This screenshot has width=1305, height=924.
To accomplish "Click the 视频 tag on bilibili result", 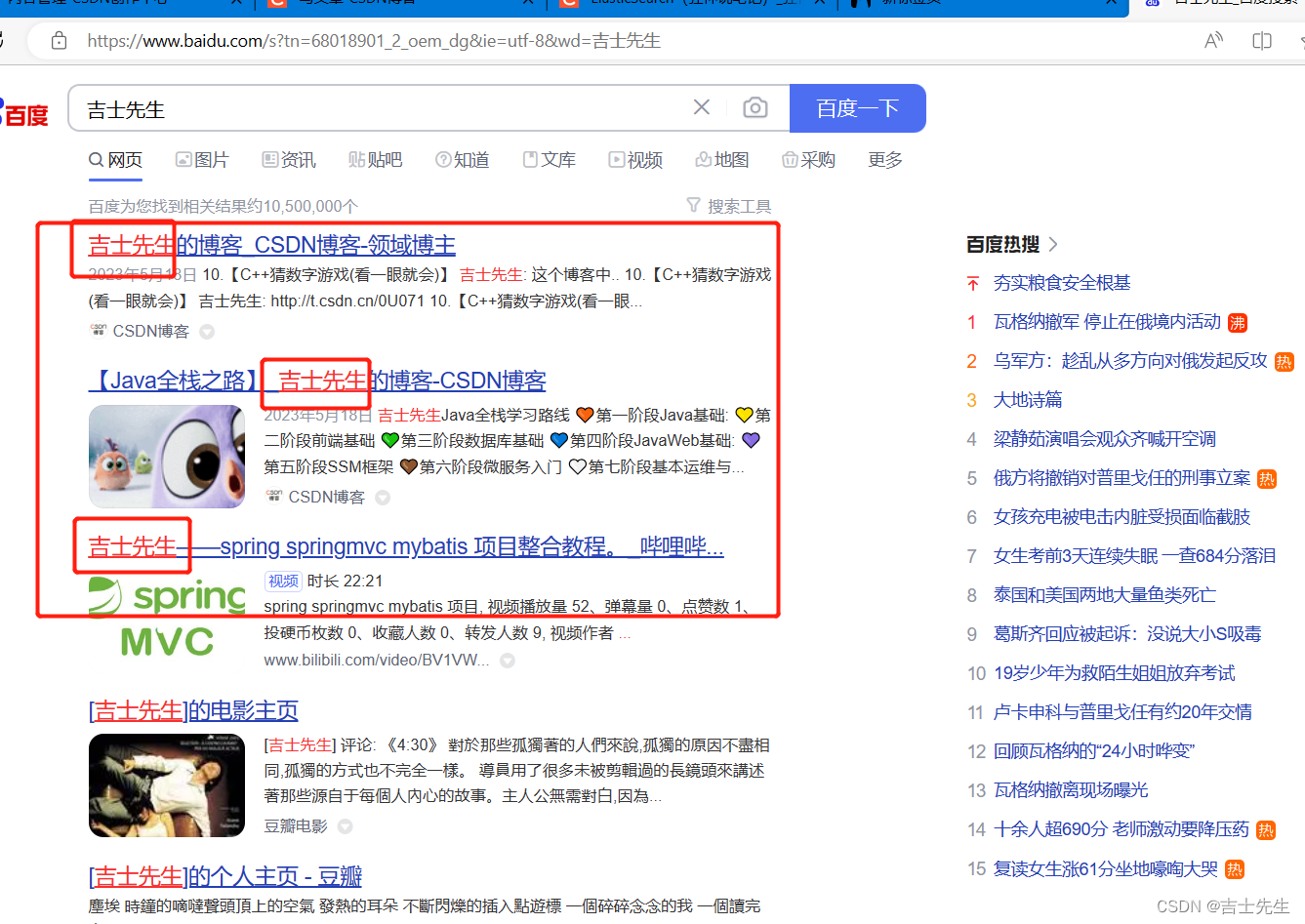I will pyautogui.click(x=283, y=581).
